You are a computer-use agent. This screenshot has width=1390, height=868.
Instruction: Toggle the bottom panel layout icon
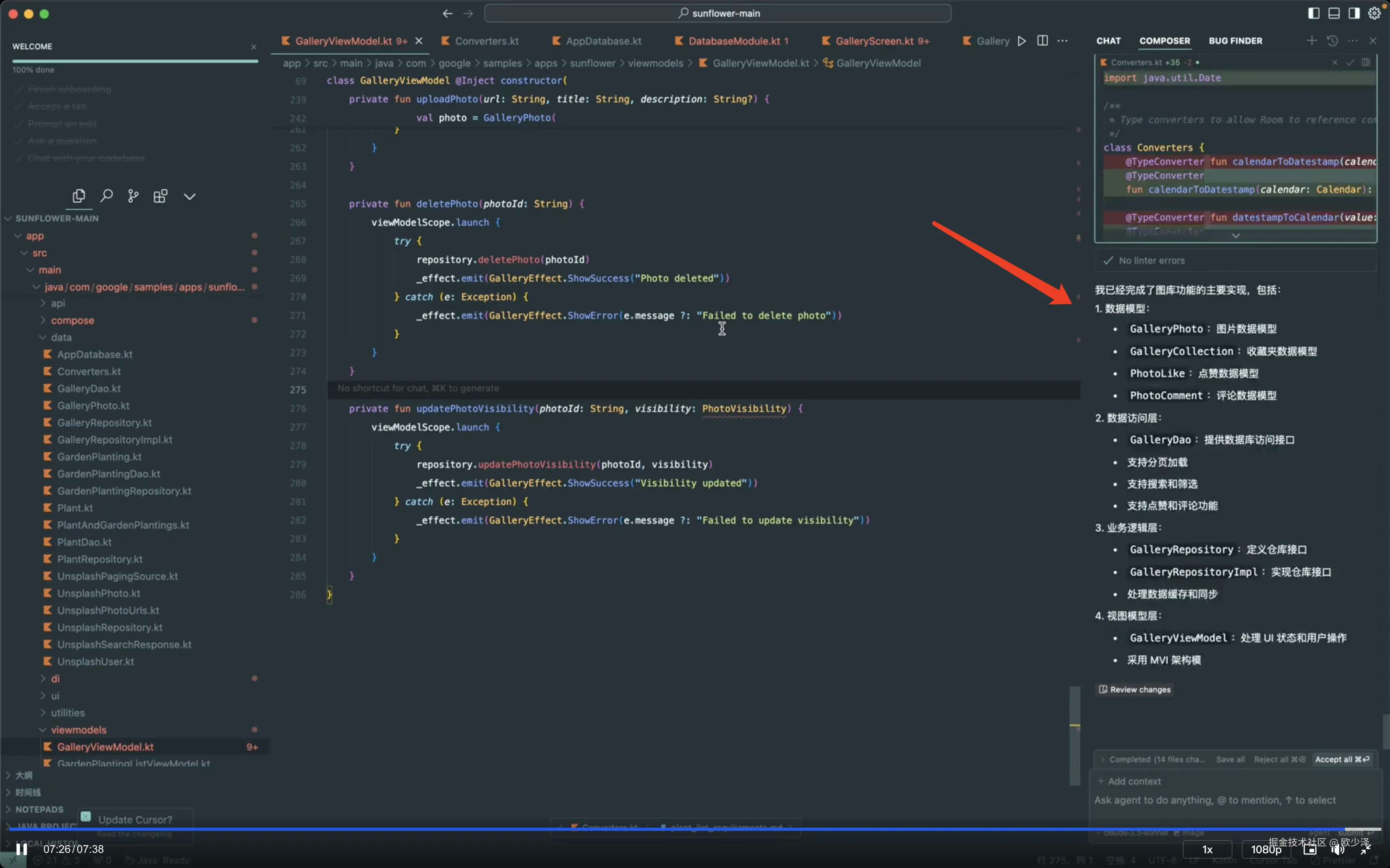pyautogui.click(x=1334, y=13)
